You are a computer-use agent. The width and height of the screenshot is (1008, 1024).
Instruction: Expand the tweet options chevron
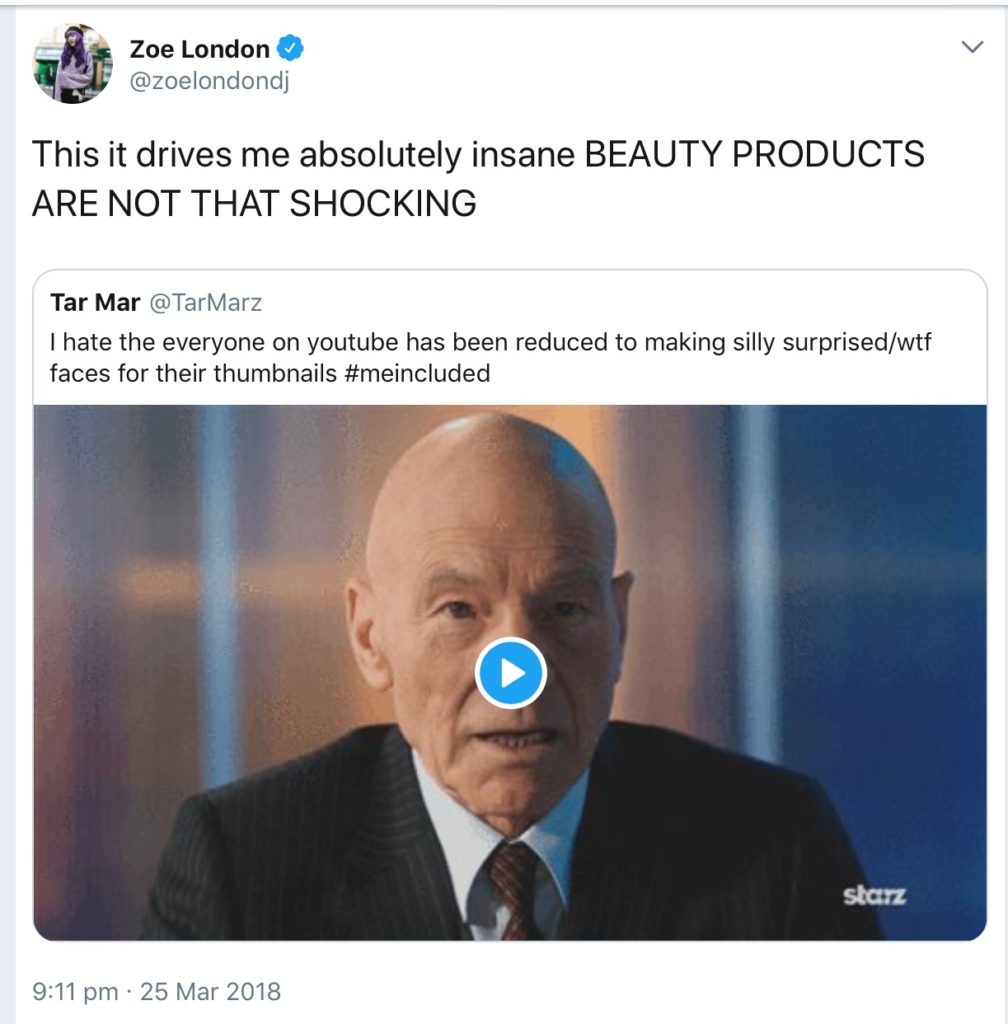point(971,47)
